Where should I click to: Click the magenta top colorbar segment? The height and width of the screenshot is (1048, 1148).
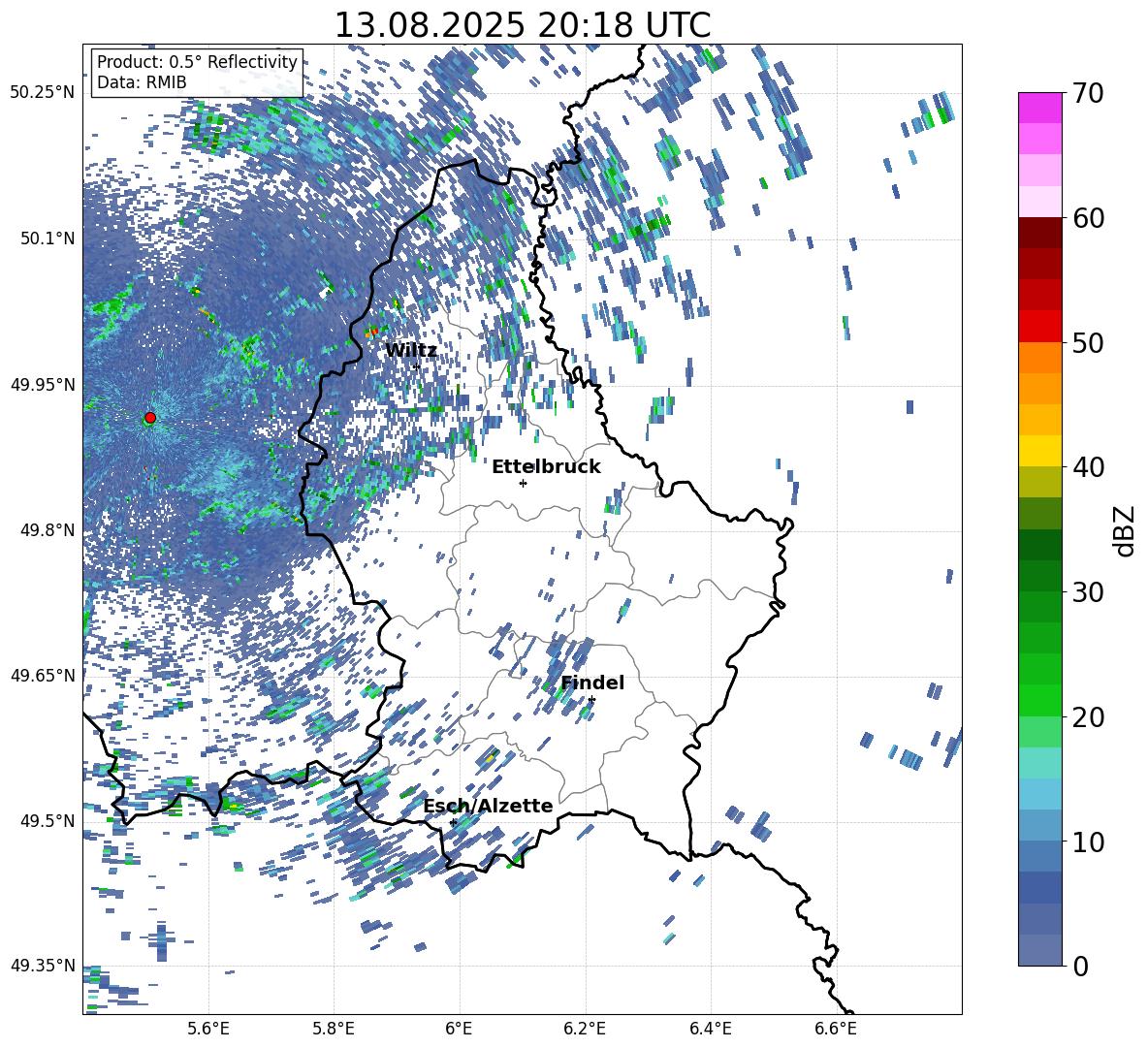pyautogui.click(x=1039, y=108)
